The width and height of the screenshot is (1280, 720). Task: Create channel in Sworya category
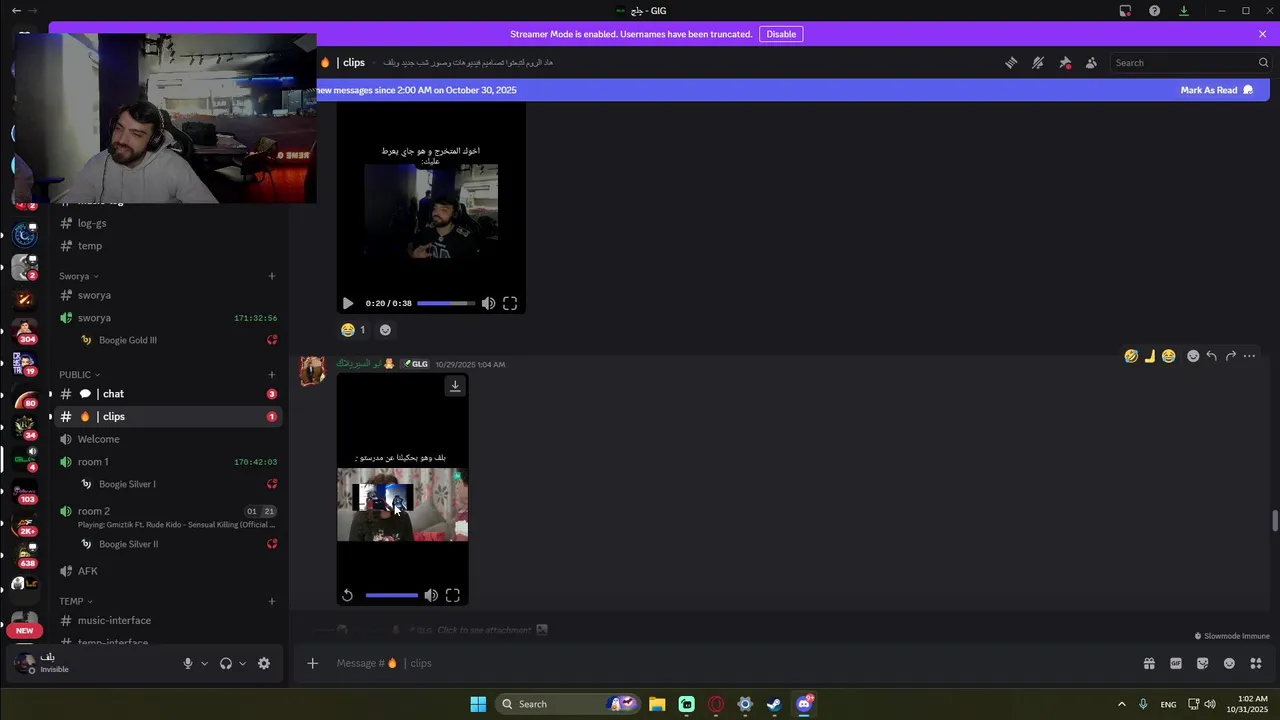pos(272,276)
